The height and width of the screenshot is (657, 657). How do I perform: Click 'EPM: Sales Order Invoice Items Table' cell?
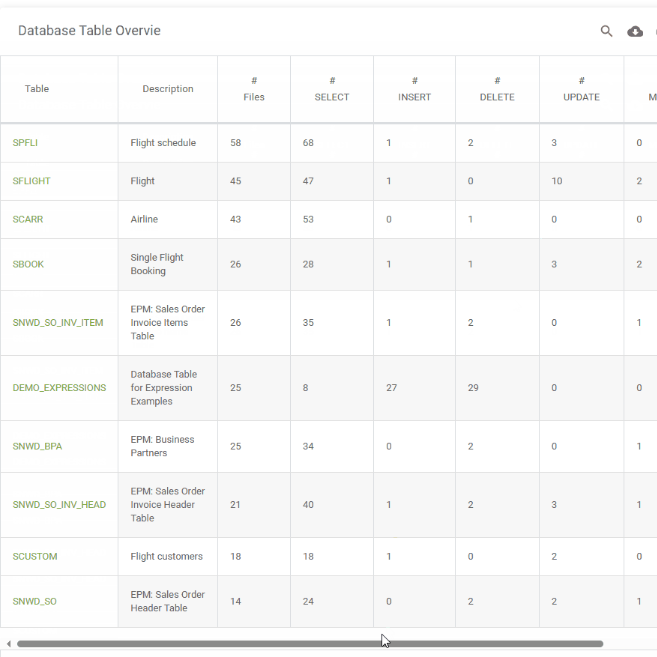168,323
